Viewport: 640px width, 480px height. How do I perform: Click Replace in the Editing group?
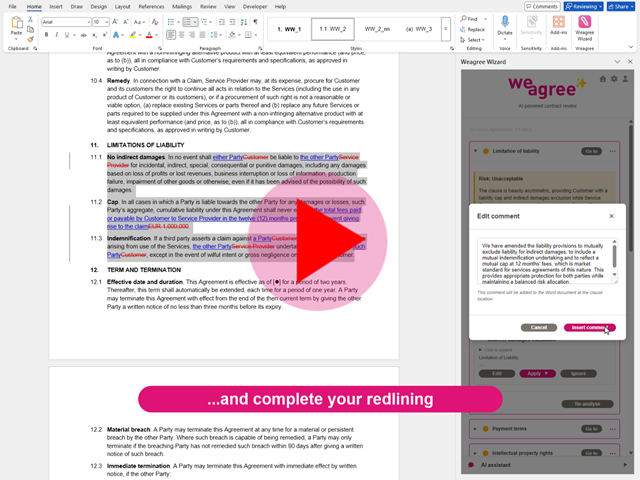(x=472, y=29)
